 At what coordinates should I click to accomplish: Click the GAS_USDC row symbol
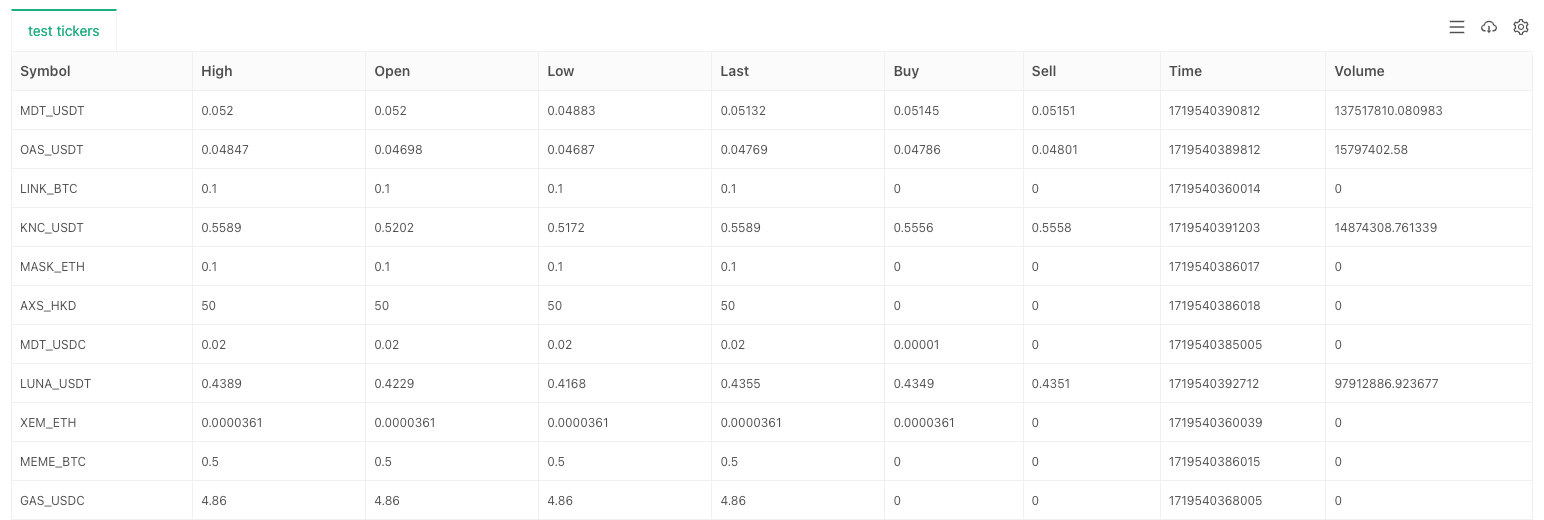[x=52, y=501]
